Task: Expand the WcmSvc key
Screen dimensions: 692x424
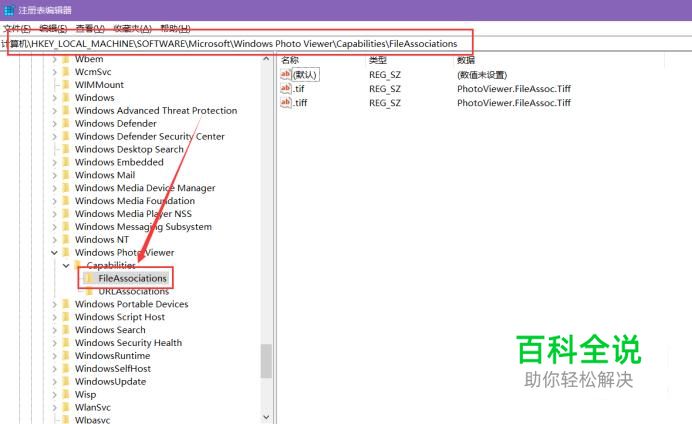Action: [54, 72]
